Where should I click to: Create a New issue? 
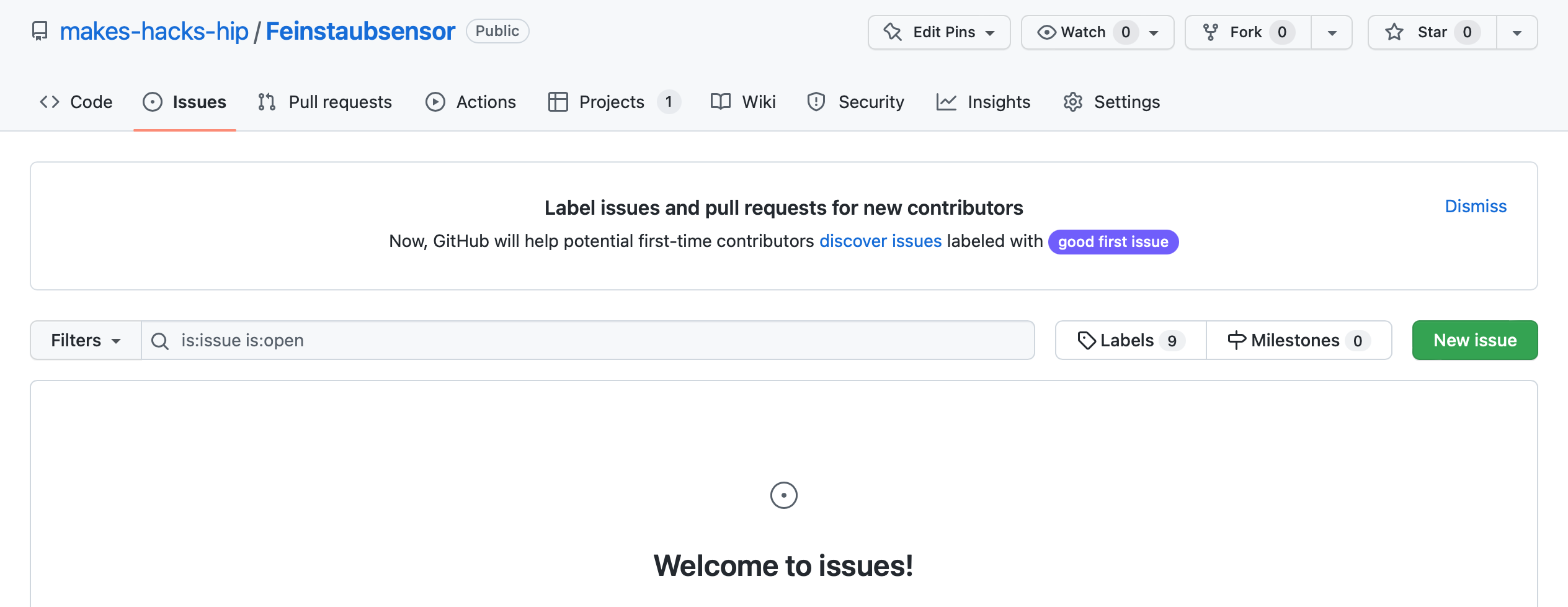(x=1475, y=340)
